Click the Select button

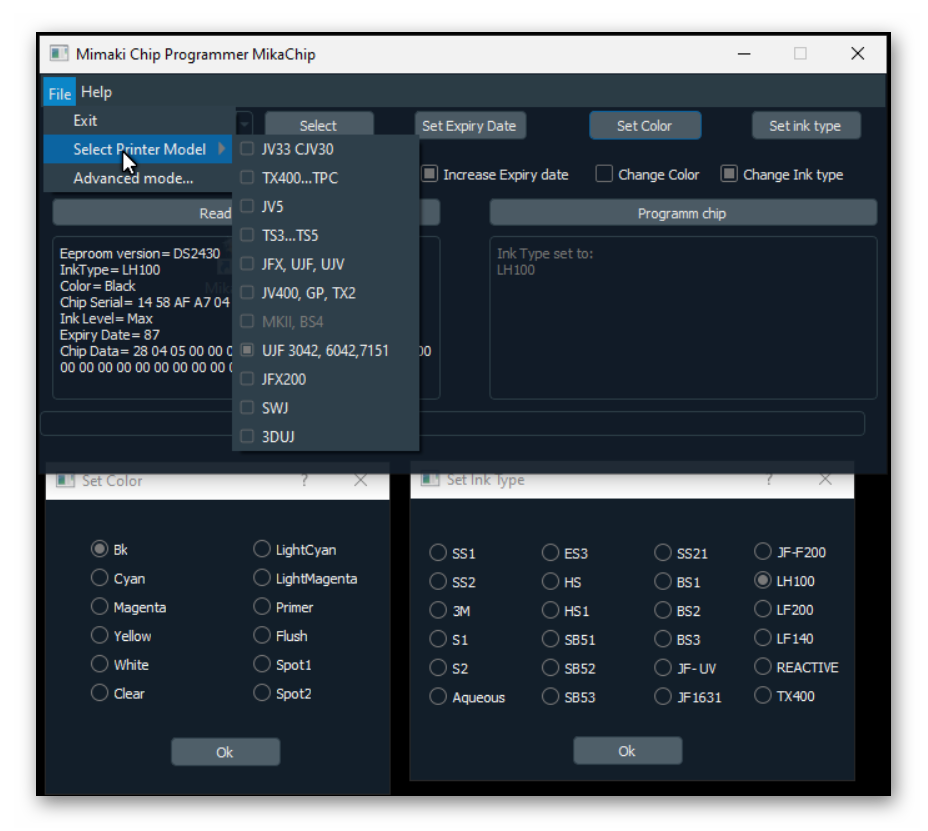(x=319, y=125)
